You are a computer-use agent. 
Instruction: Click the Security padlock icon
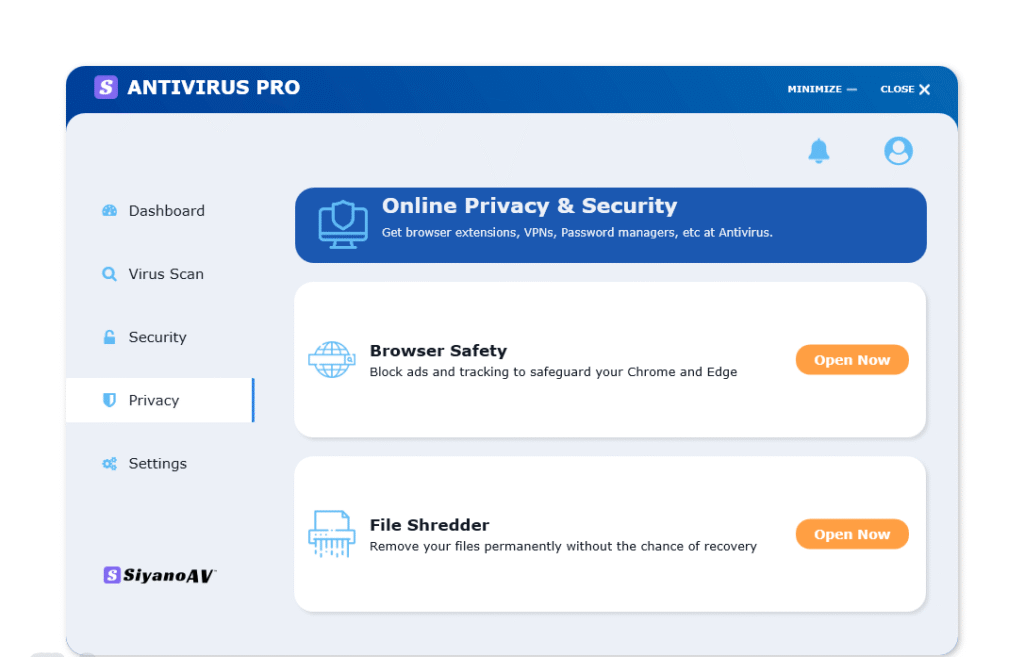[x=108, y=337]
